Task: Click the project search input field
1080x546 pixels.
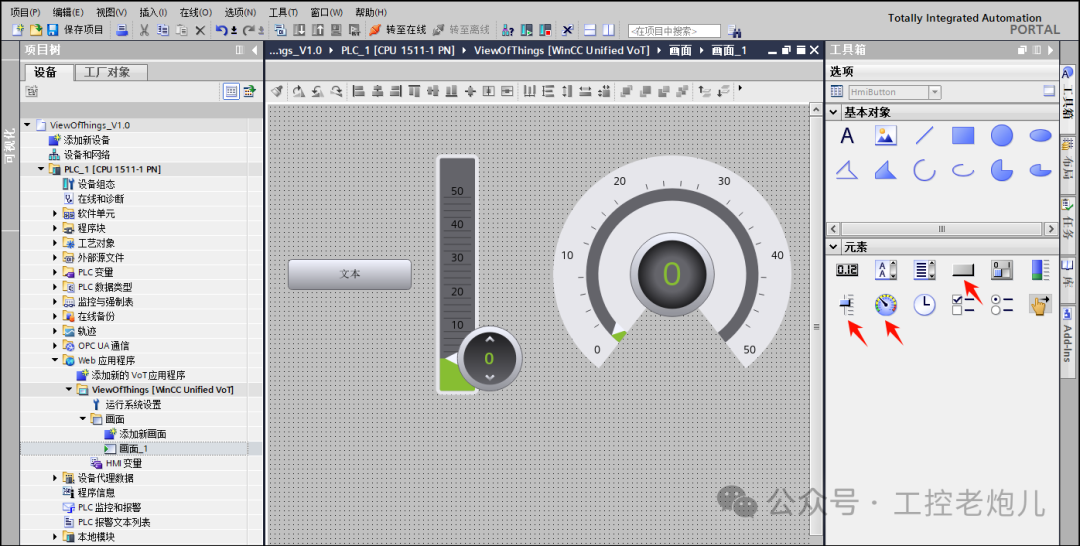Action: [x=674, y=31]
